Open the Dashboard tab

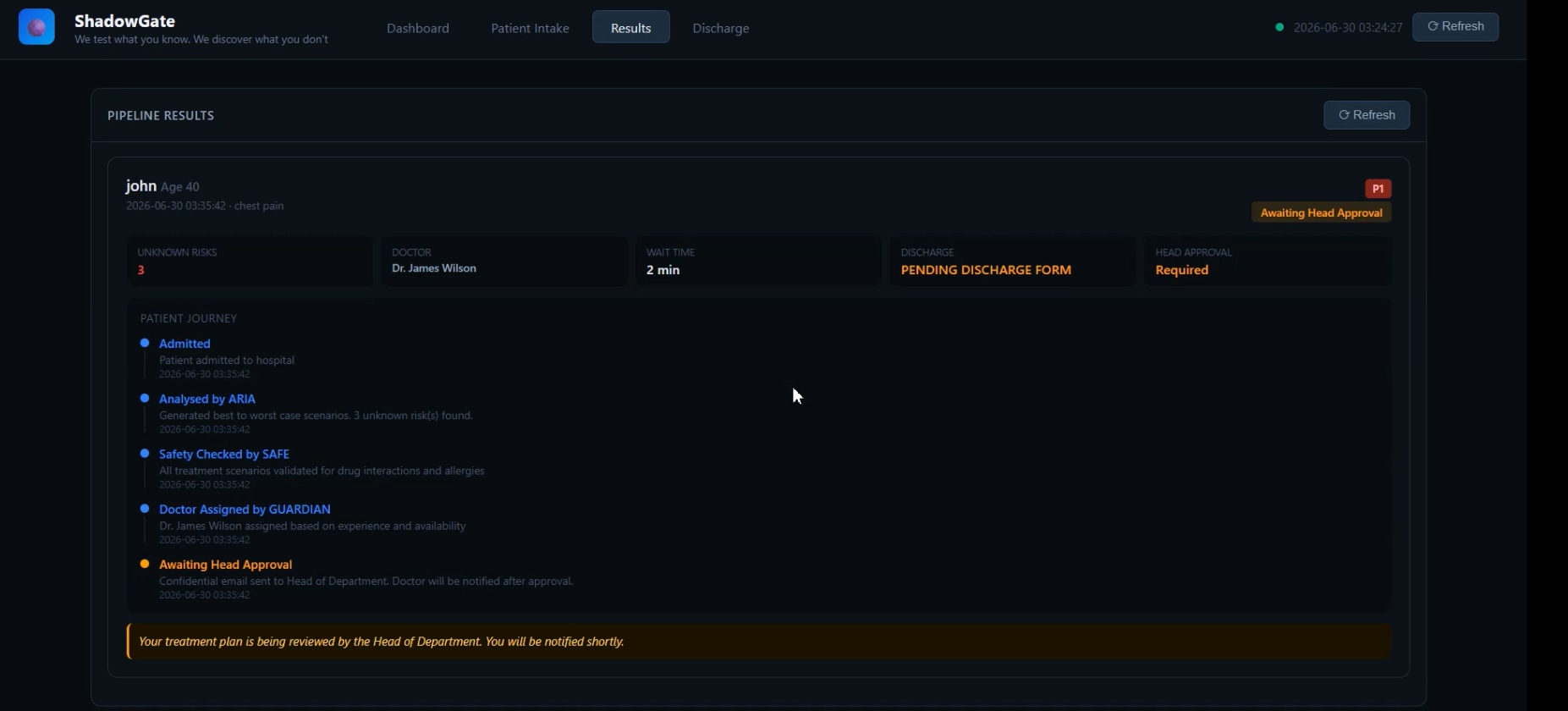tap(418, 28)
